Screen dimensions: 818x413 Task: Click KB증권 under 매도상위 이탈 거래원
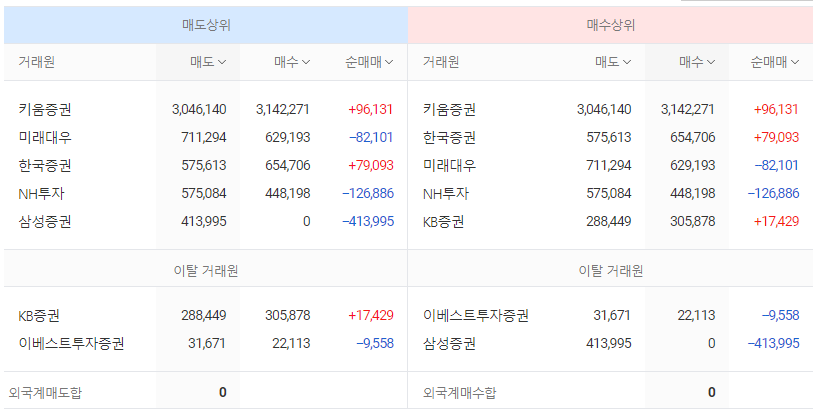(39, 315)
